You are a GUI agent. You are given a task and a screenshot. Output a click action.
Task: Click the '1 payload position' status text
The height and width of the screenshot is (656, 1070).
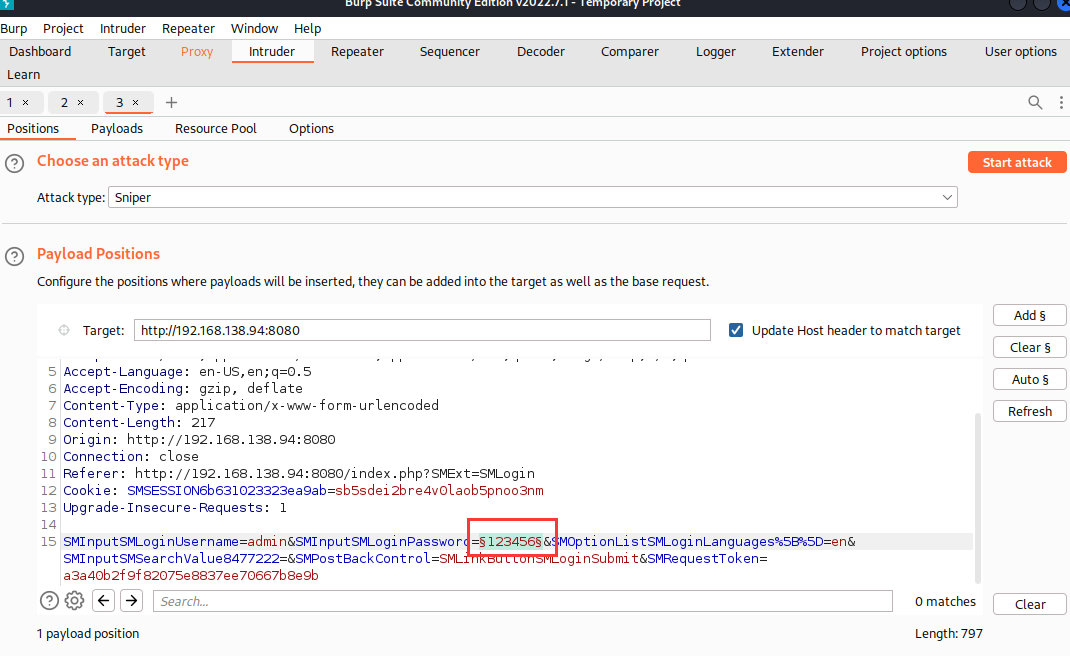click(x=88, y=633)
